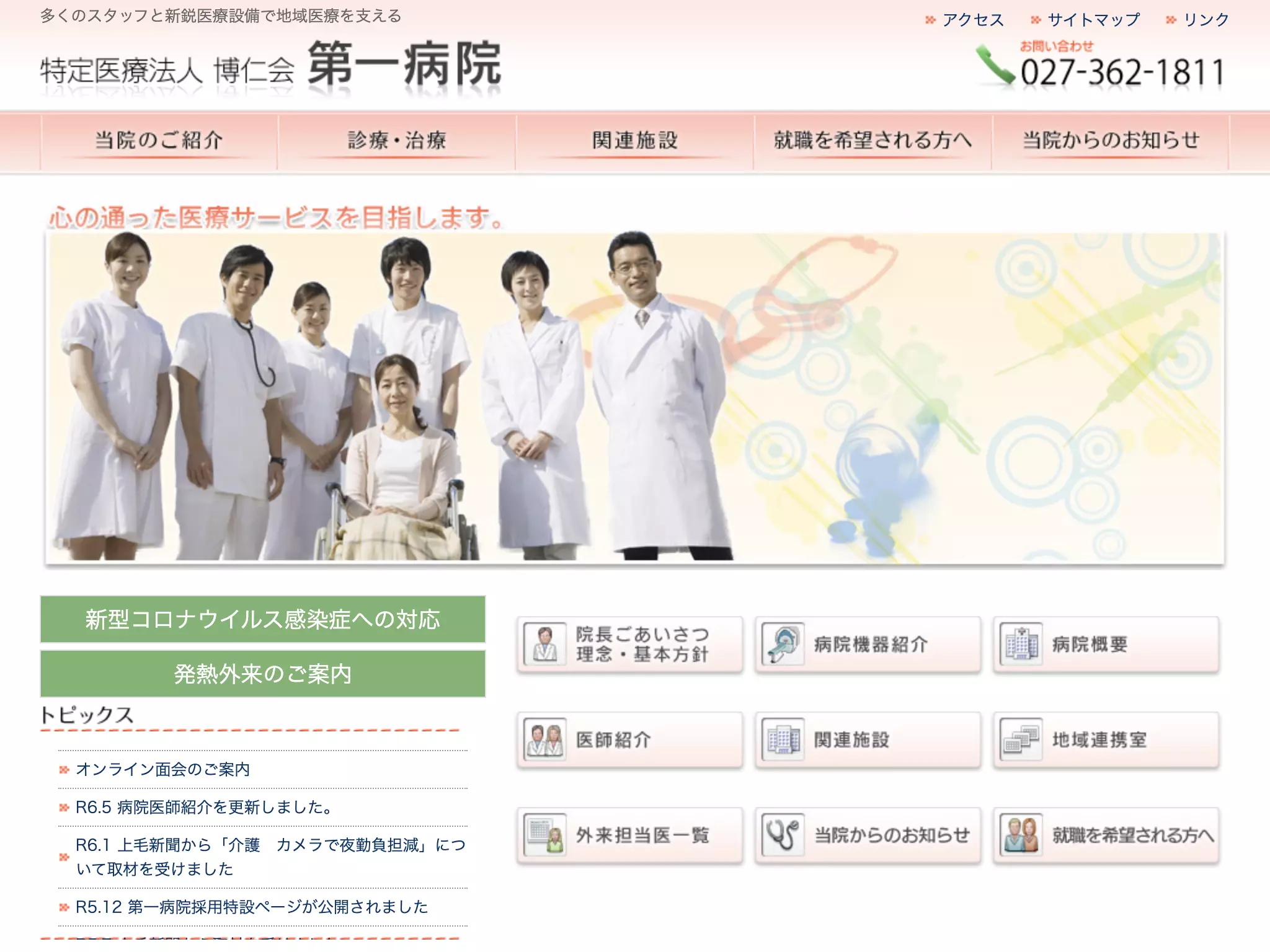The image size is (1270, 952).
Task: Click the bullet marker beside サイトマップ
Action: pyautogui.click(x=1035, y=20)
